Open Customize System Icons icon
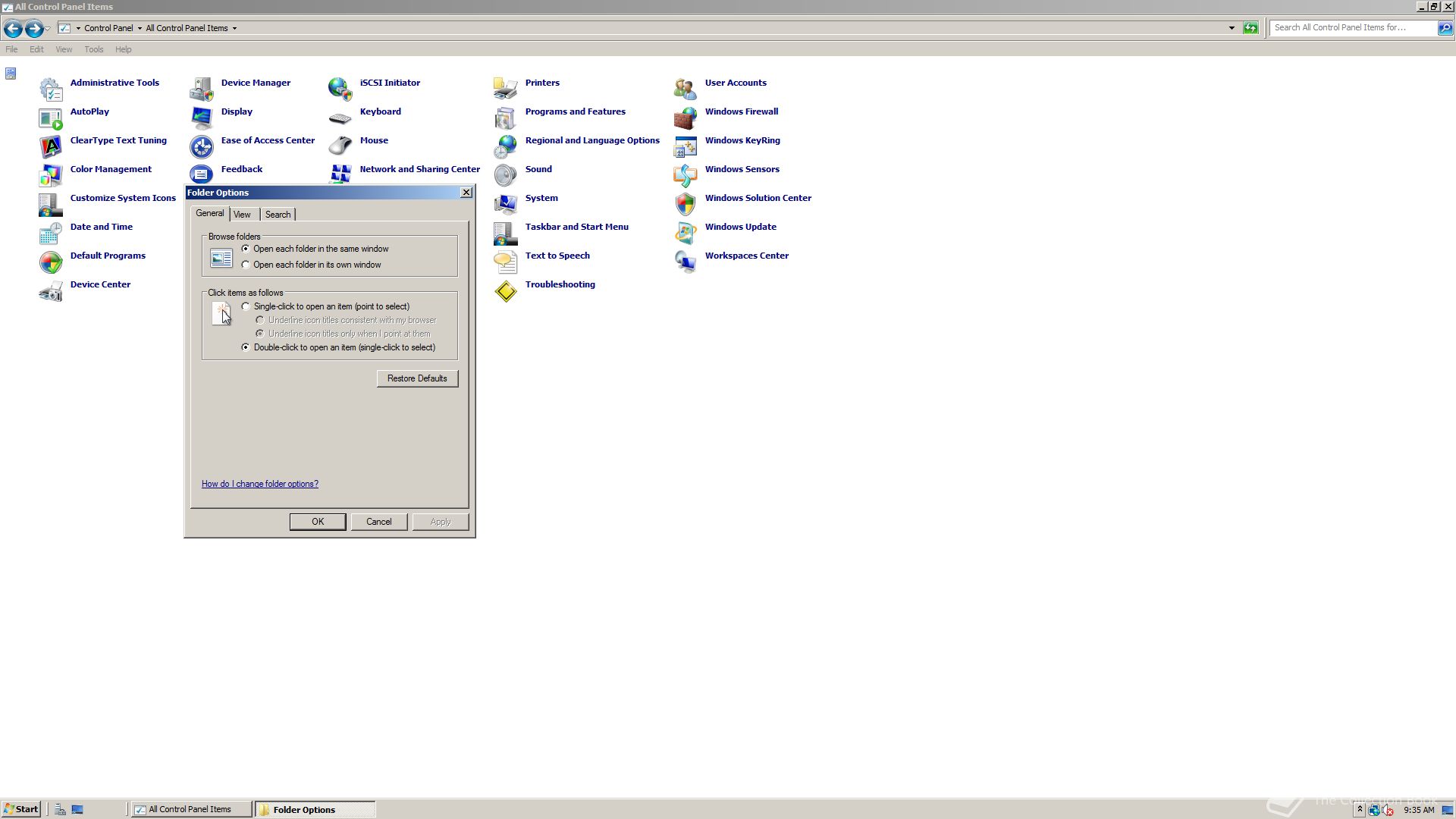The height and width of the screenshot is (819, 1456). coord(51,205)
